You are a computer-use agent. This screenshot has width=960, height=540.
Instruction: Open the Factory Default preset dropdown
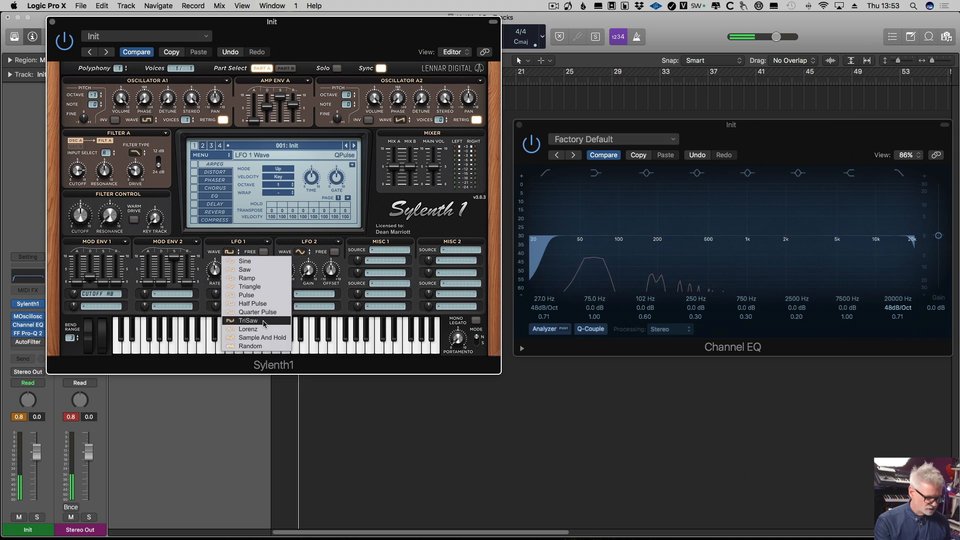[613, 139]
